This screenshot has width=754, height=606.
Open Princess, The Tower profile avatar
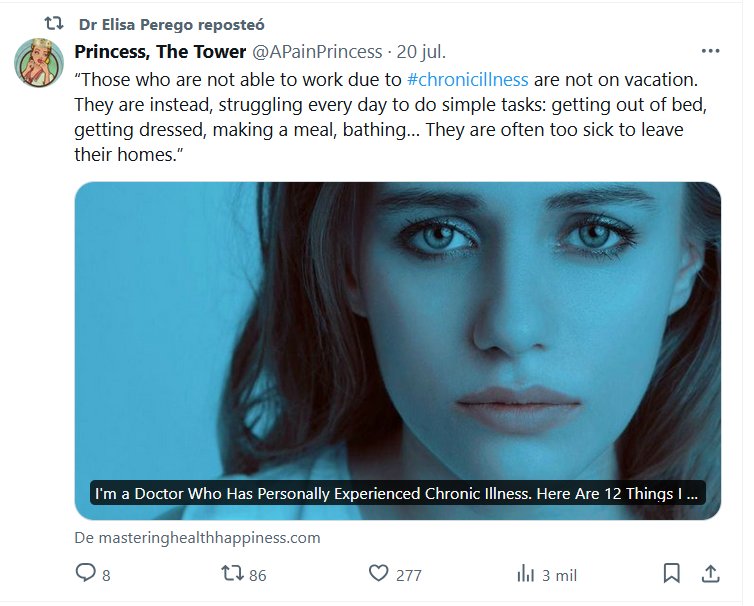pos(40,63)
